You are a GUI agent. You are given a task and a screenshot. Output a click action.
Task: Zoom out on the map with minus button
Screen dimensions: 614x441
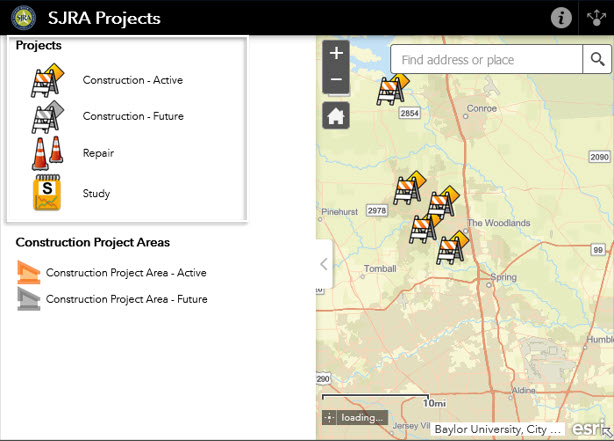pyautogui.click(x=336, y=80)
